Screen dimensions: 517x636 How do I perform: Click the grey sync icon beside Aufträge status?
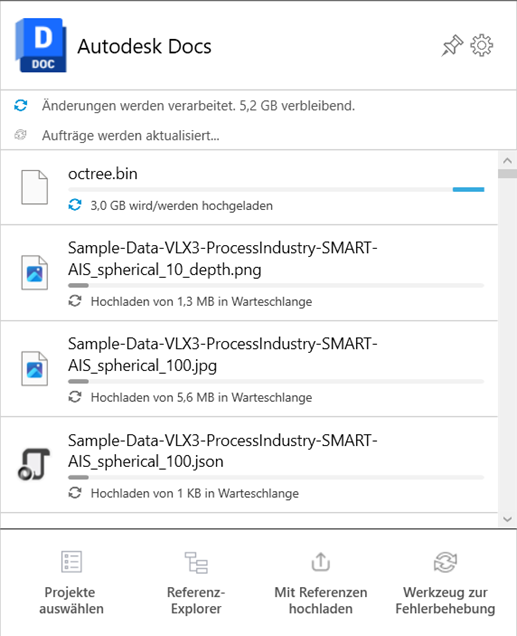(x=21, y=135)
